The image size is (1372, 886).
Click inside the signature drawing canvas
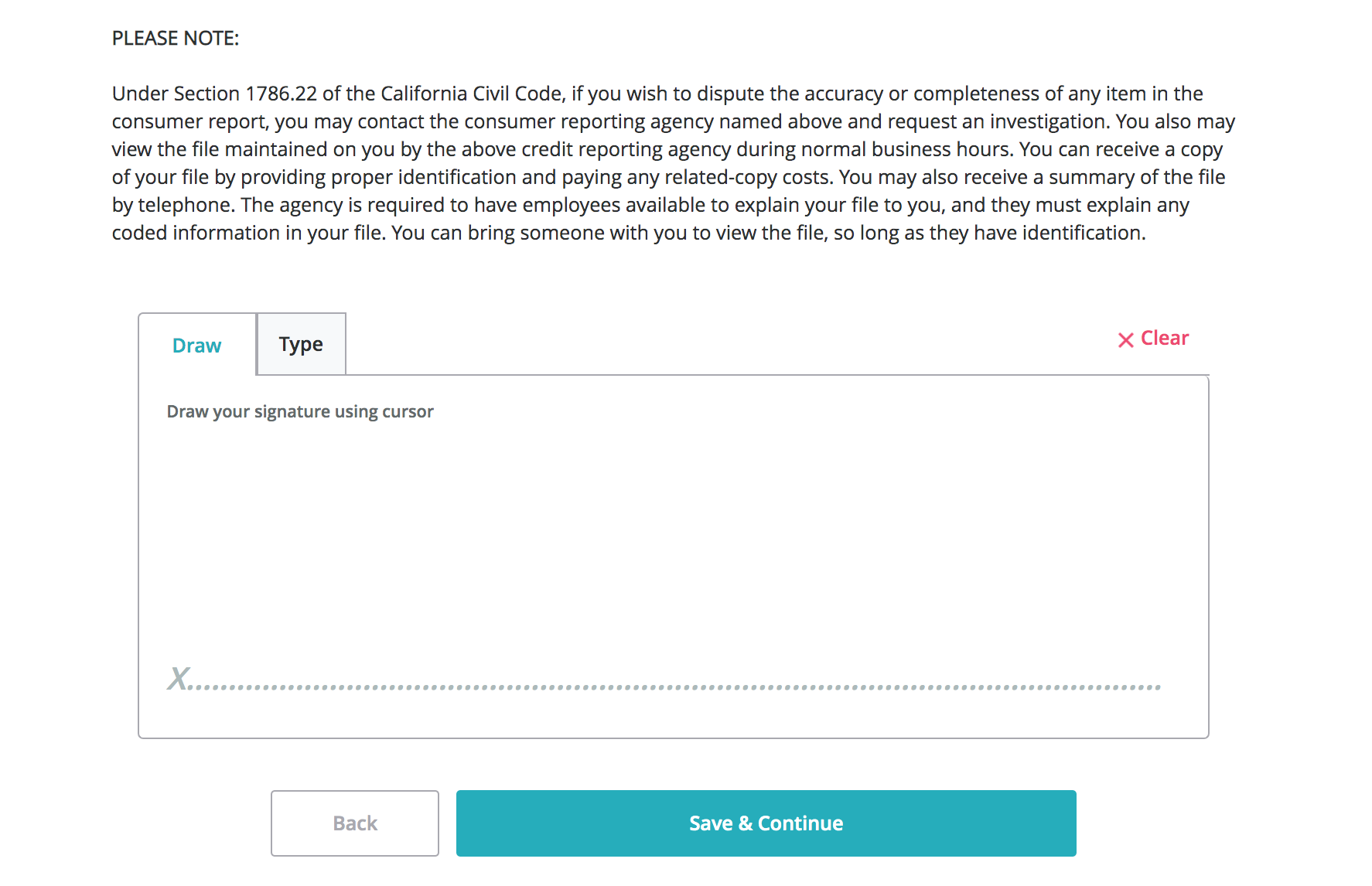tap(673, 541)
